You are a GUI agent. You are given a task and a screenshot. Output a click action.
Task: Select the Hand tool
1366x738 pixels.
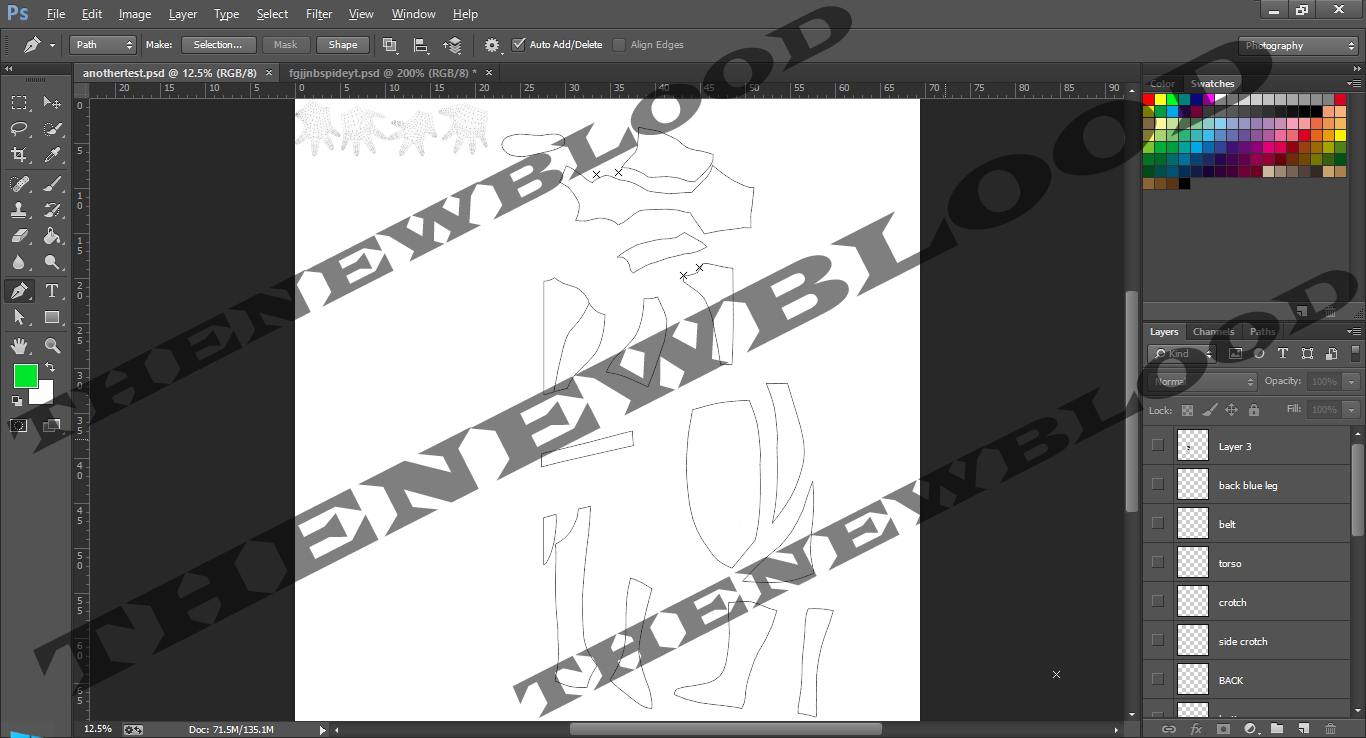point(19,346)
